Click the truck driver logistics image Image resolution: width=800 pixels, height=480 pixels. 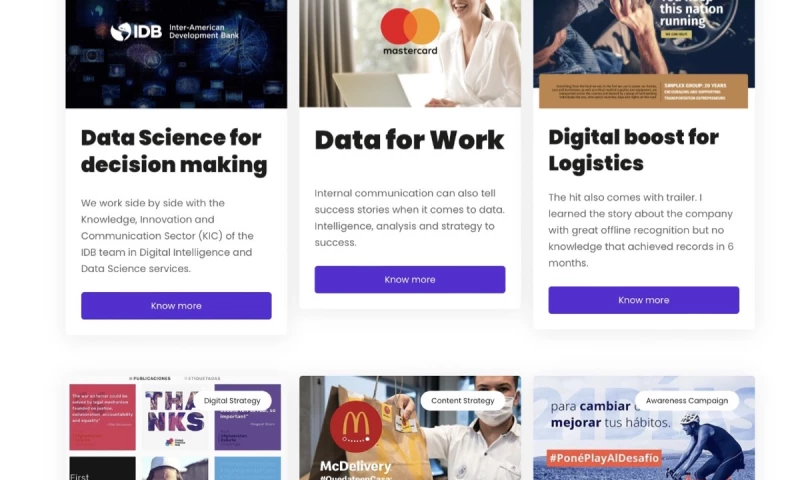pos(644,54)
